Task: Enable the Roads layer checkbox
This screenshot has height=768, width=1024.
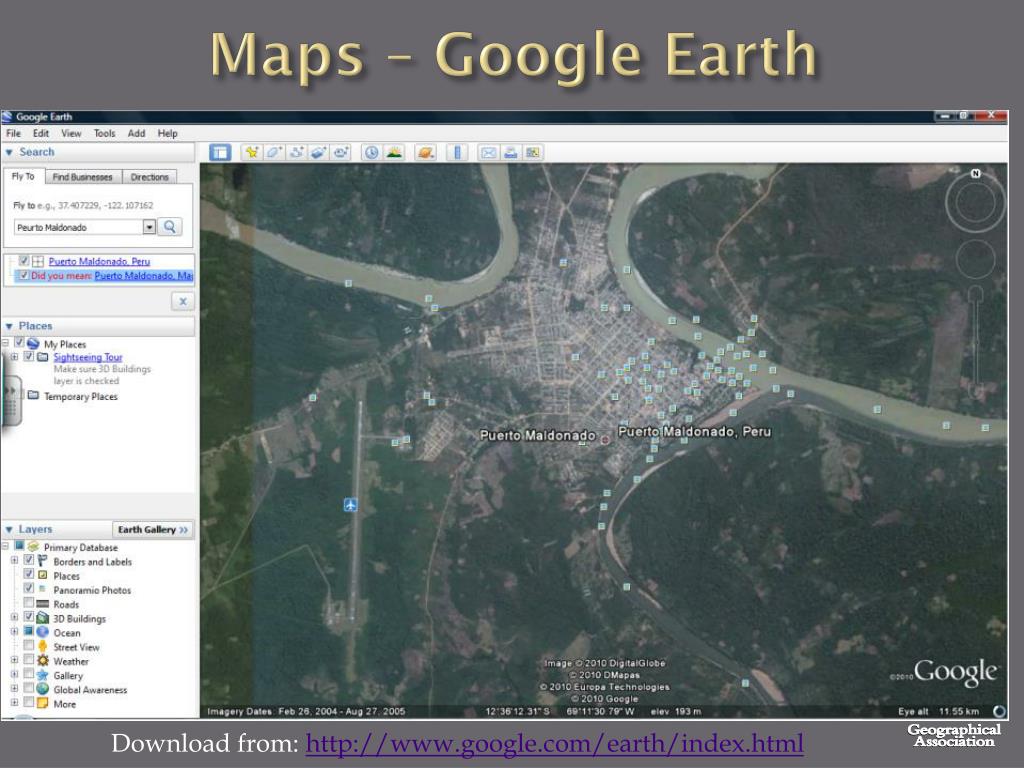Action: click(x=29, y=603)
